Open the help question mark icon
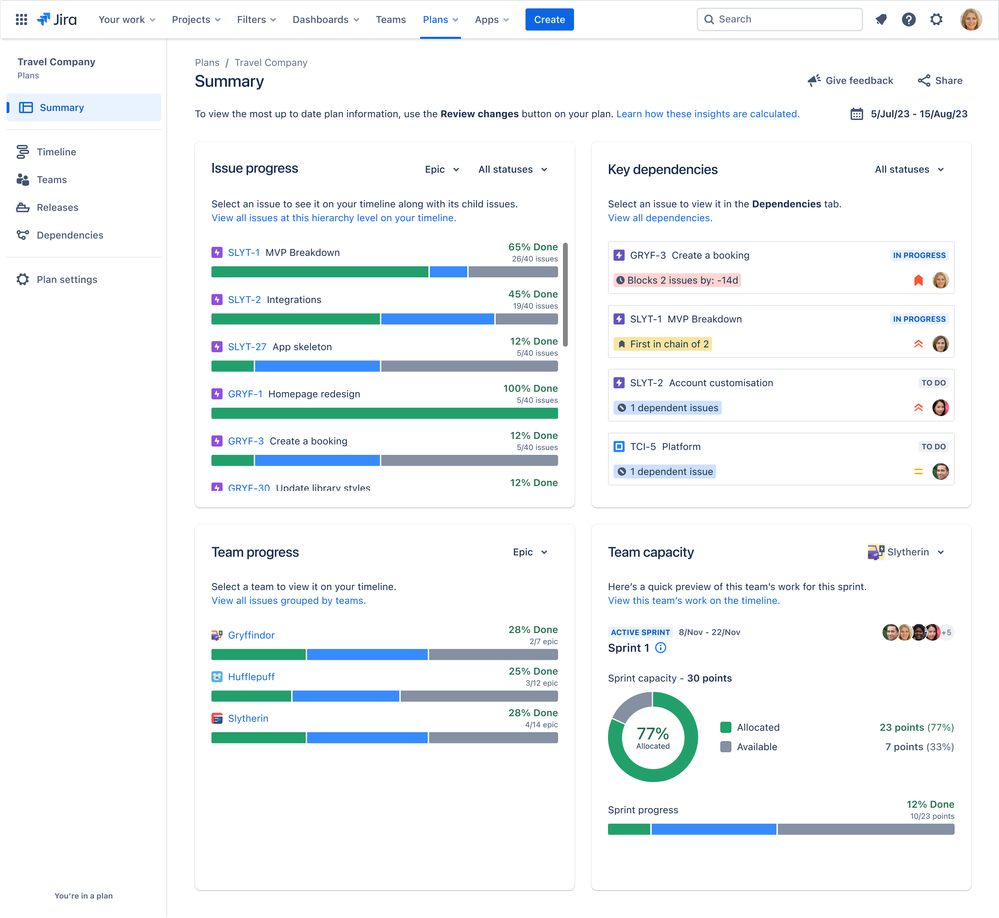The image size is (999, 918). click(908, 19)
